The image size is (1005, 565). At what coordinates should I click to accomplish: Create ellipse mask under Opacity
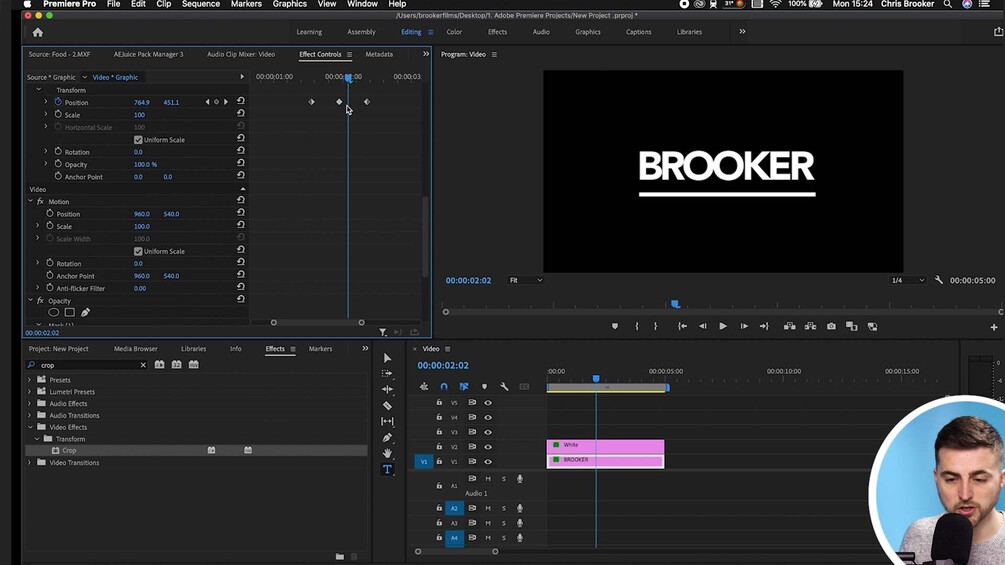click(x=54, y=313)
